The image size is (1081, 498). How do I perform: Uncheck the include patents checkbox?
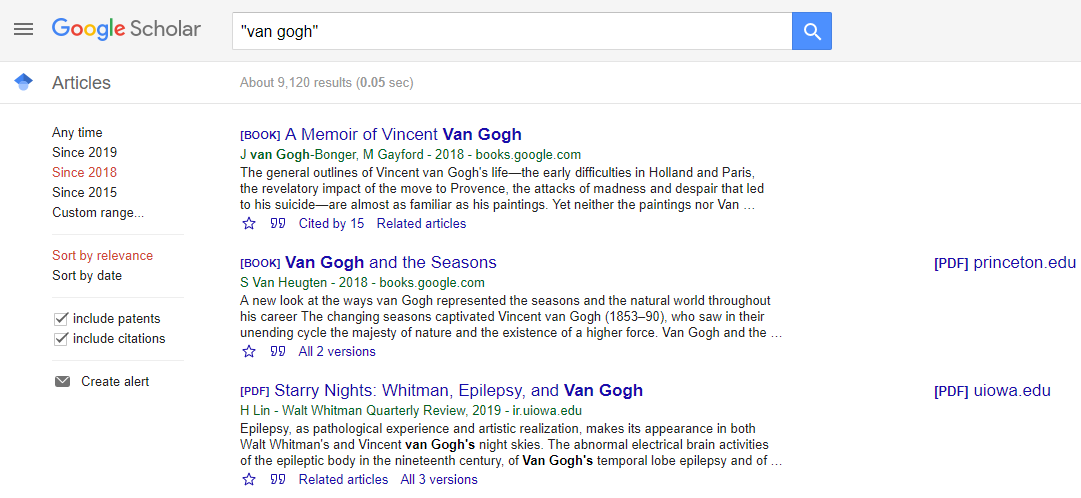[61, 319]
